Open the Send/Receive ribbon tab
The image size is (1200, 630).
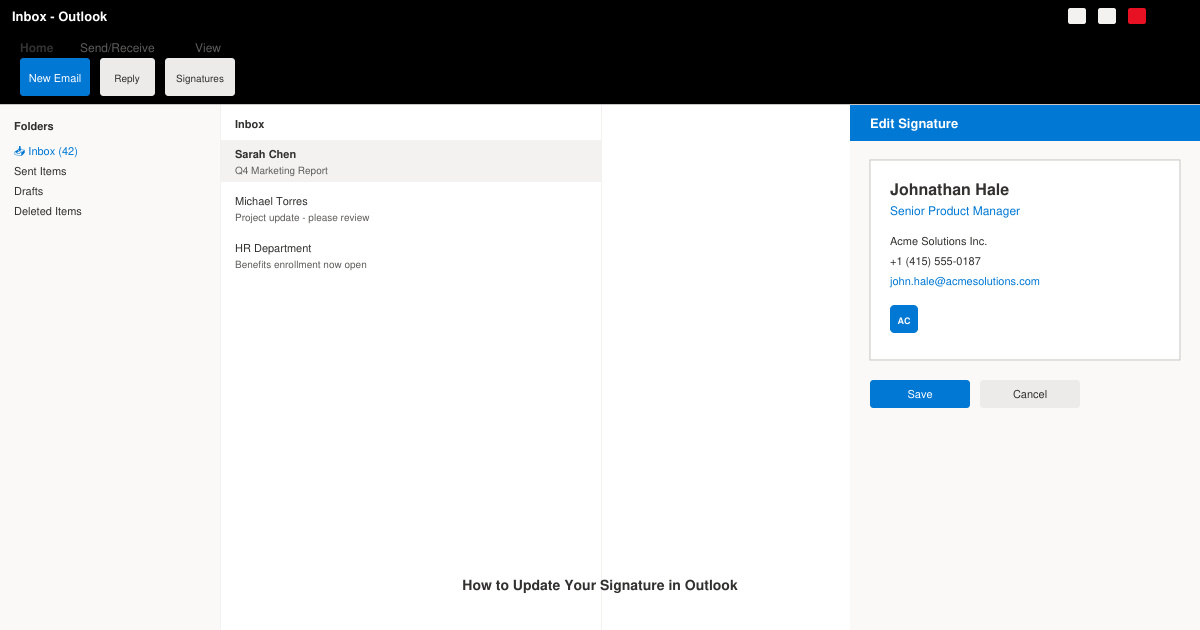pyautogui.click(x=117, y=48)
